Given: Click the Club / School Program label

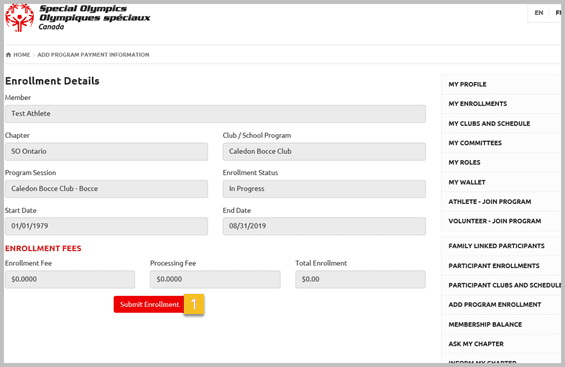Looking at the screenshot, I should [x=257, y=135].
